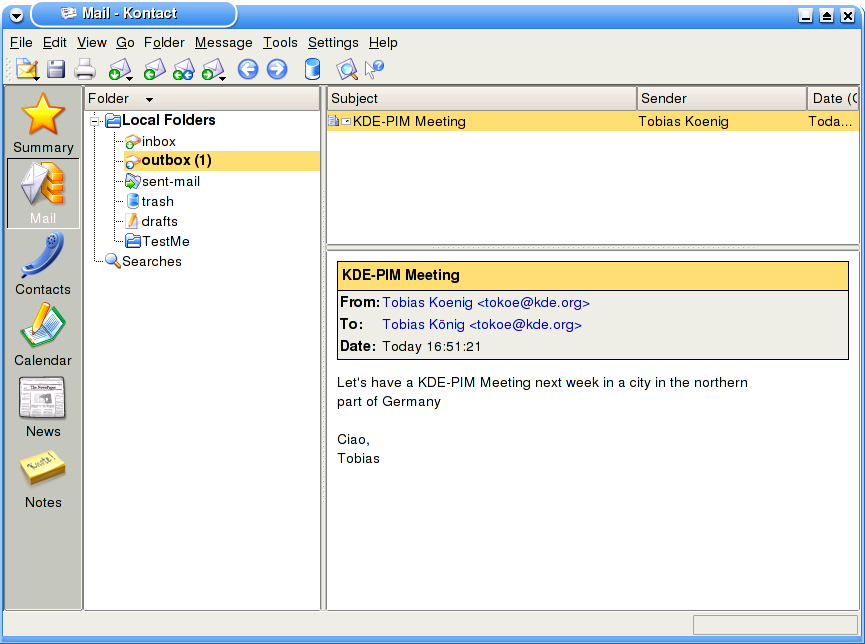This screenshot has height=644, width=865.
Task: Open the trash folder
Action: [x=149, y=201]
